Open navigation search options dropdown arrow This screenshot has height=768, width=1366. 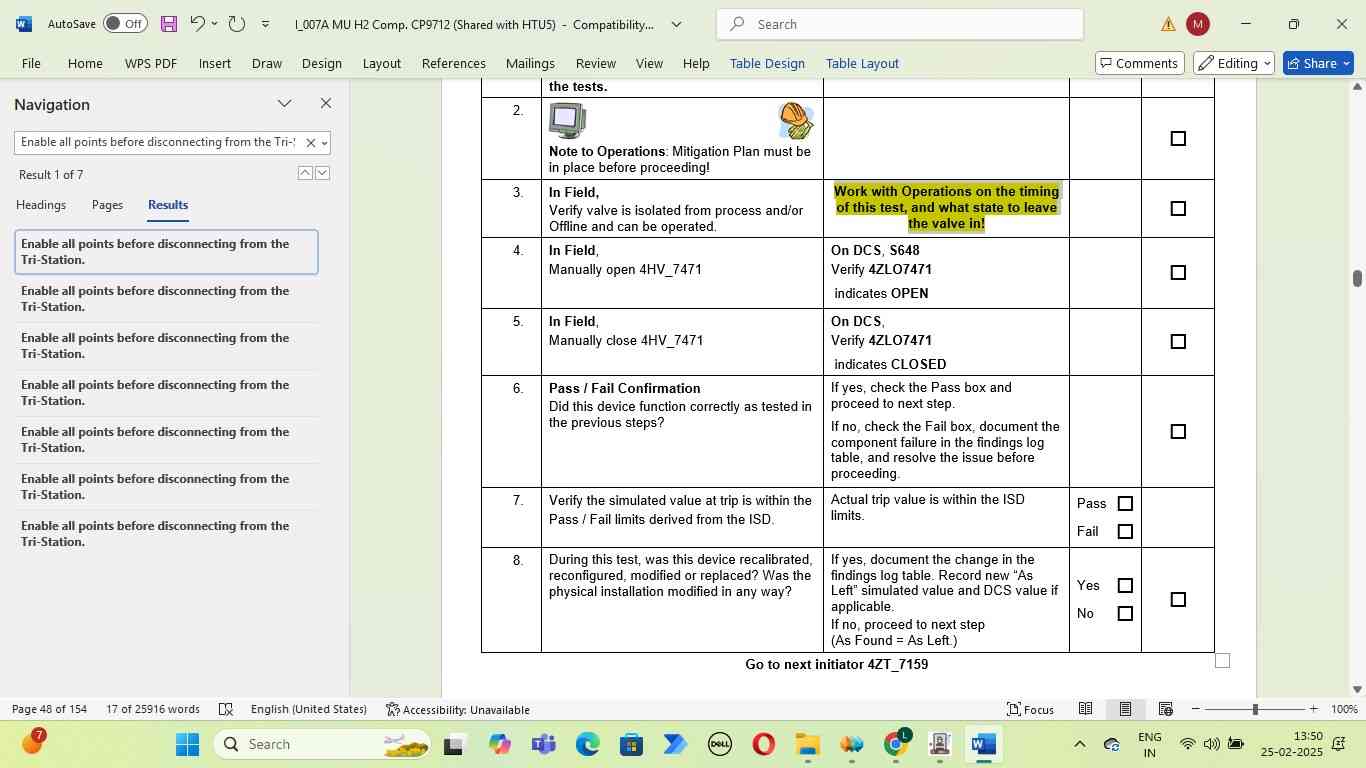click(x=324, y=143)
